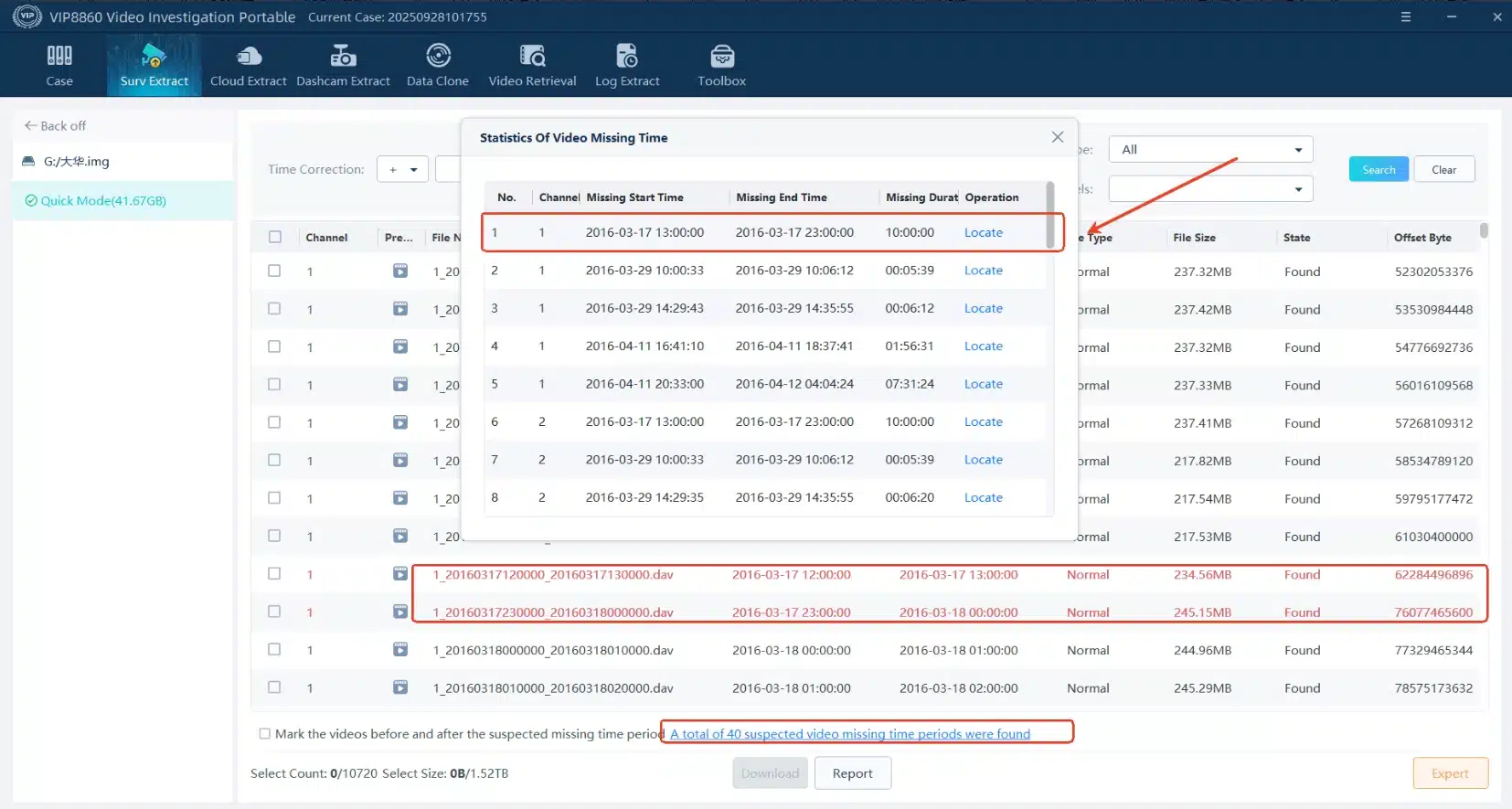Open the Toolbox icon
Viewport: 1512px width, 809px height.
721,65
